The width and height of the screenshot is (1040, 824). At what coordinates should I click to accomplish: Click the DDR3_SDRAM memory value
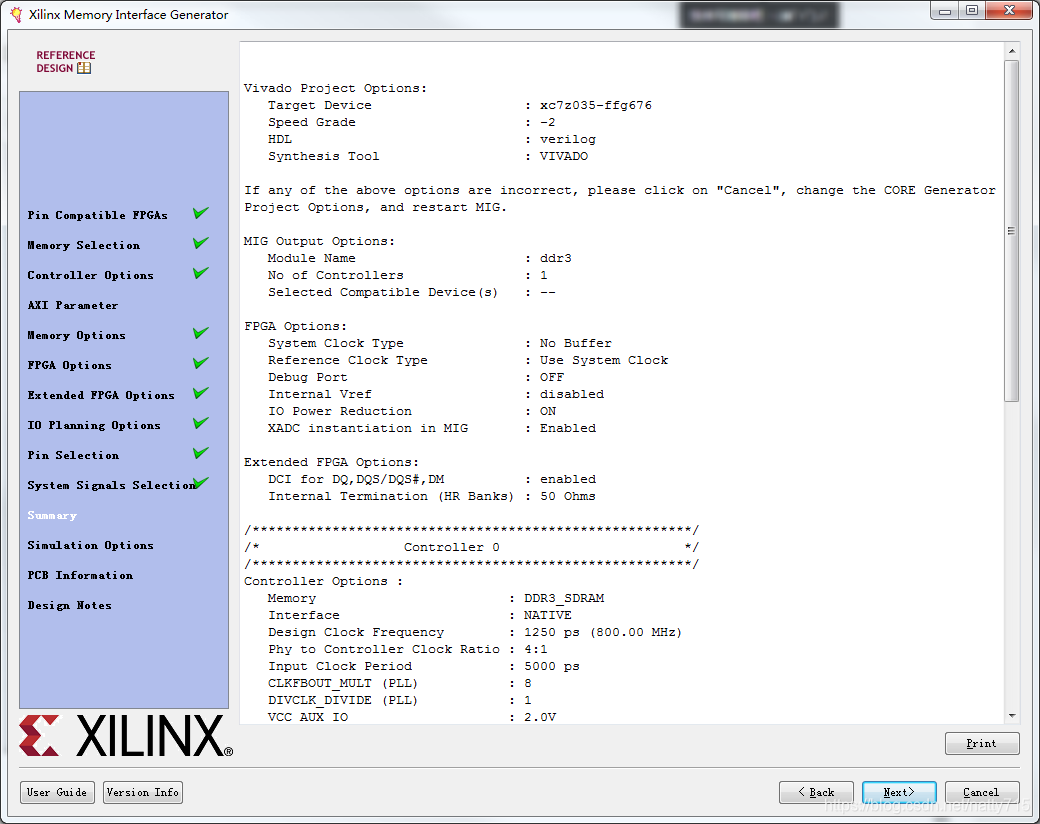[x=564, y=598]
